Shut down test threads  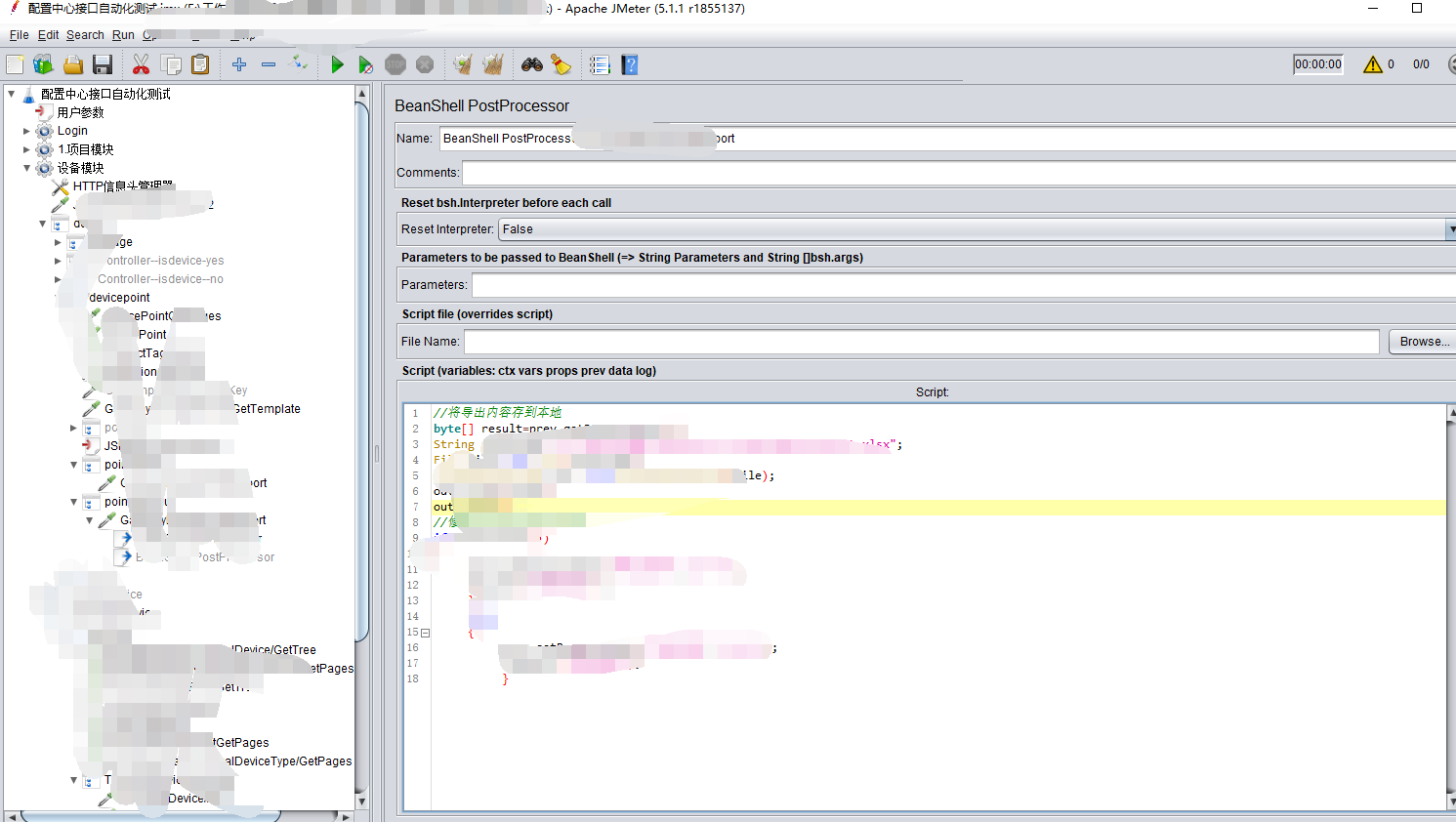tap(425, 64)
